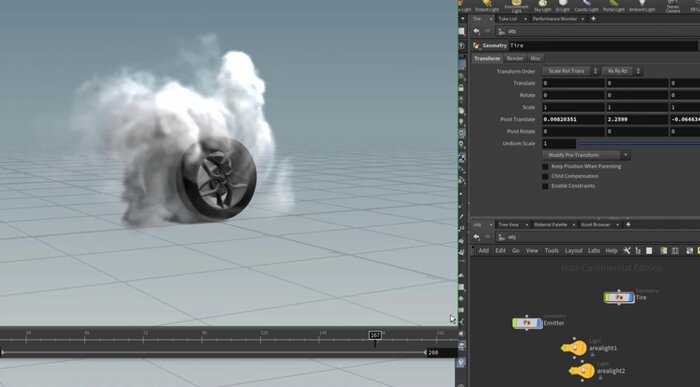Select the Environment Light shelf tool
The height and width of the screenshot is (387, 700).
point(517,6)
